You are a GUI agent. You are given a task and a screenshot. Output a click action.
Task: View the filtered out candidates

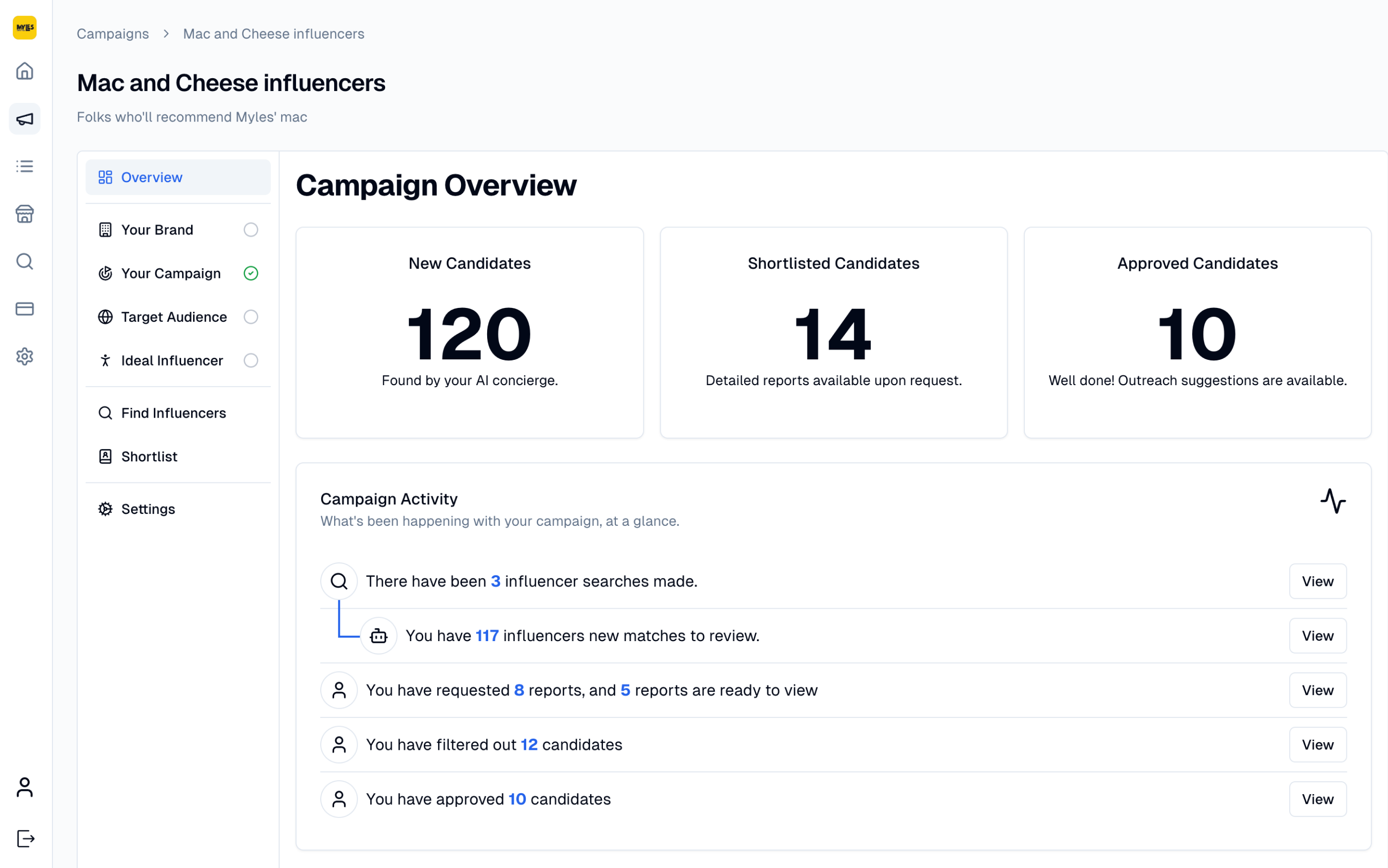pos(1317,745)
